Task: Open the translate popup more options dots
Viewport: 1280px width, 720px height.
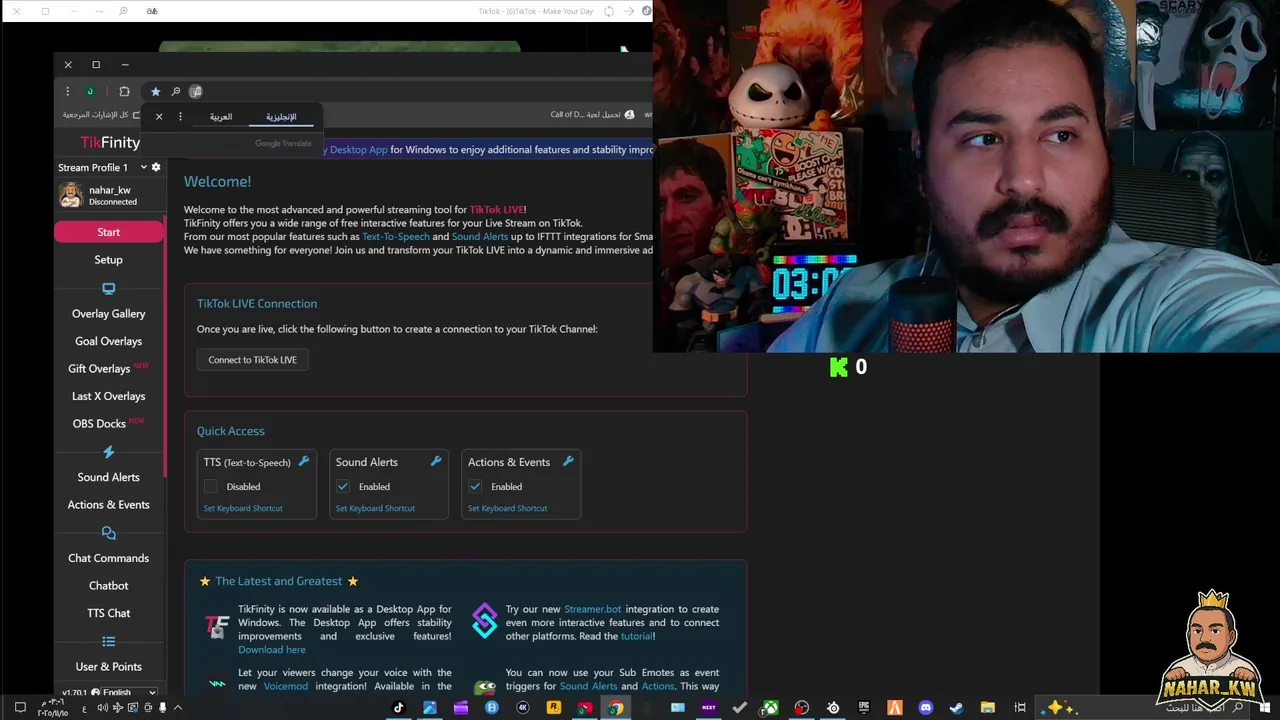Action: tap(180, 117)
